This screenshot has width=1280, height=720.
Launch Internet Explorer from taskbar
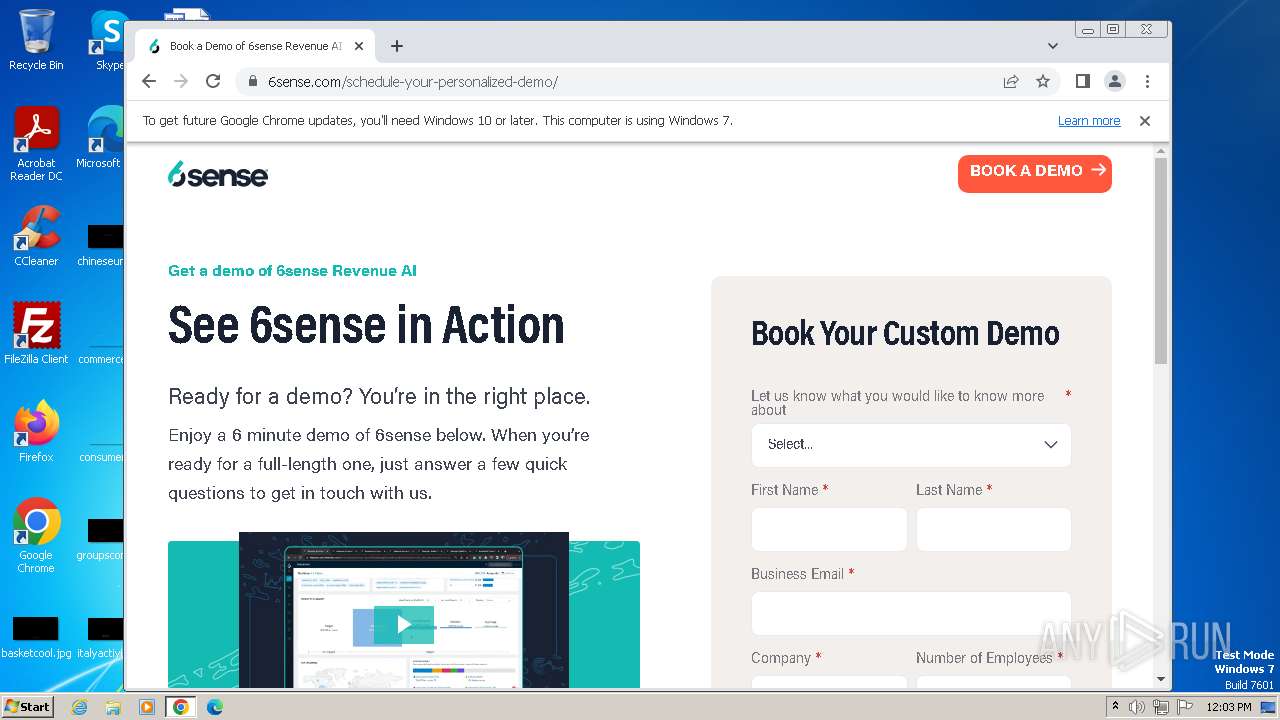(79, 707)
